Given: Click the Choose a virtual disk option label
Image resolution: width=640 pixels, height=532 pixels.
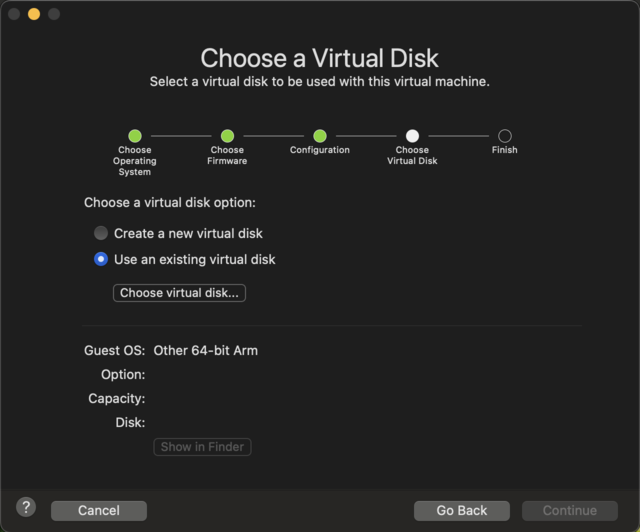Looking at the screenshot, I should click(170, 203).
